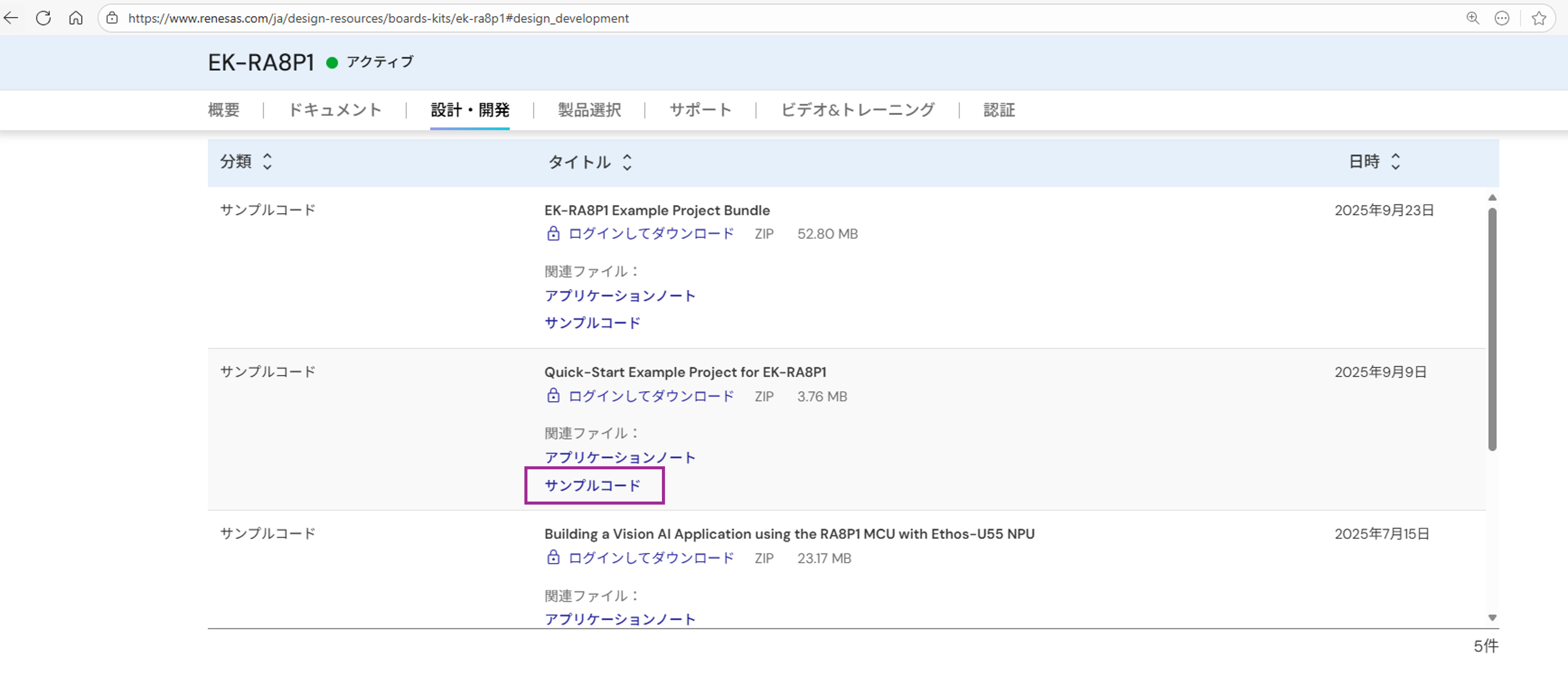Viewport: 1568px width, 677px height.
Task: Click the URL address bar field
Action: coord(730,18)
